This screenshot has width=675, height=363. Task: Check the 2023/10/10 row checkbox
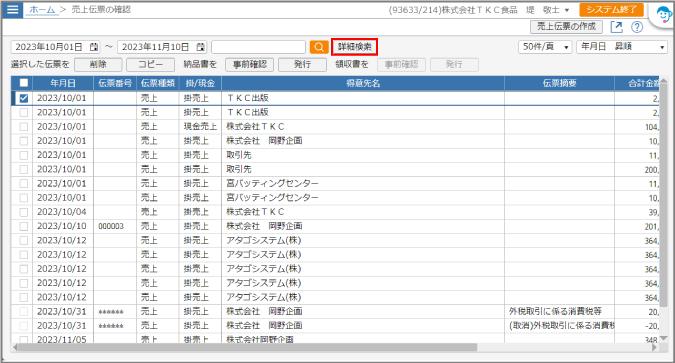tap(24, 226)
